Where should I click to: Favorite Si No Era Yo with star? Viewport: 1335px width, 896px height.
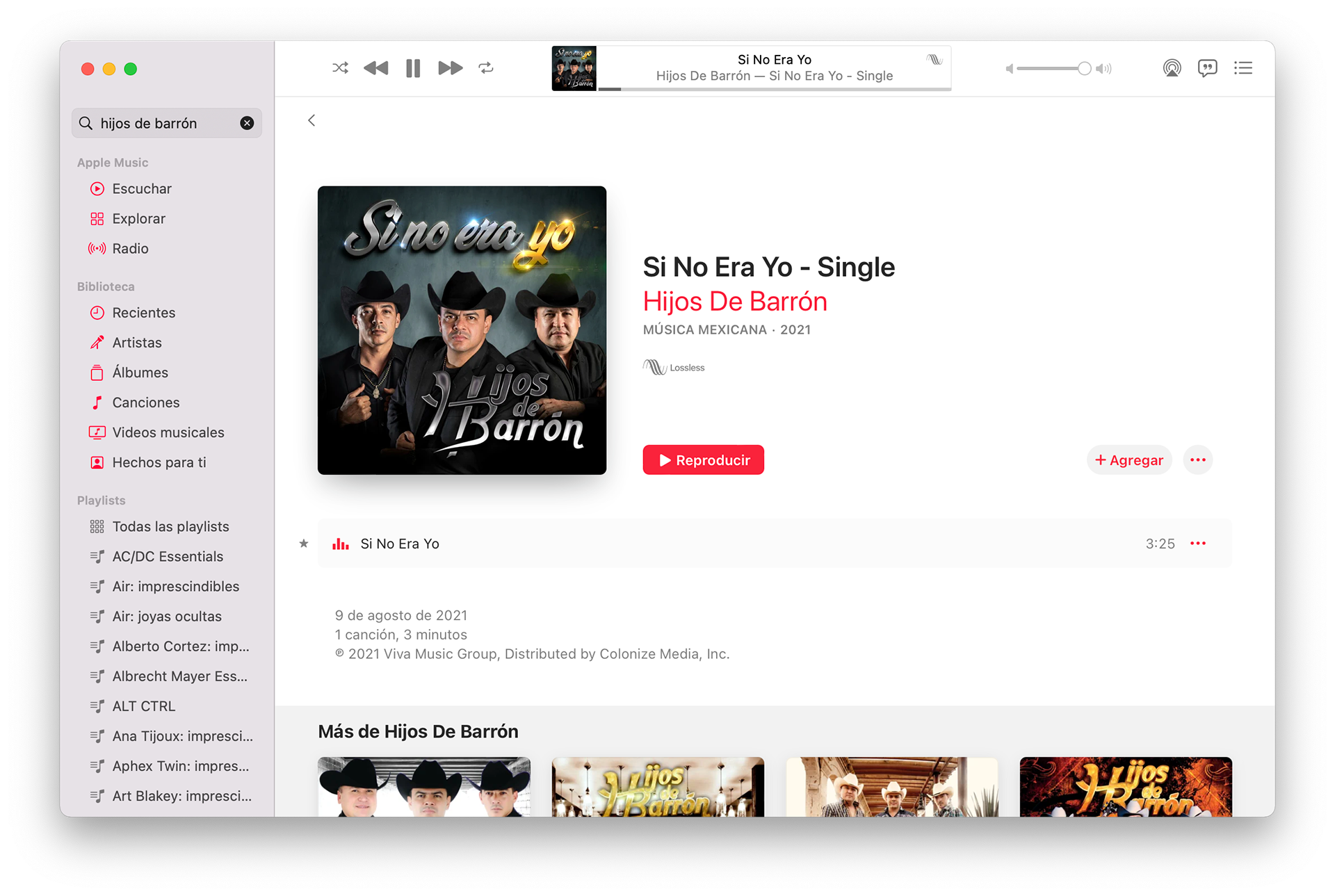tap(304, 544)
